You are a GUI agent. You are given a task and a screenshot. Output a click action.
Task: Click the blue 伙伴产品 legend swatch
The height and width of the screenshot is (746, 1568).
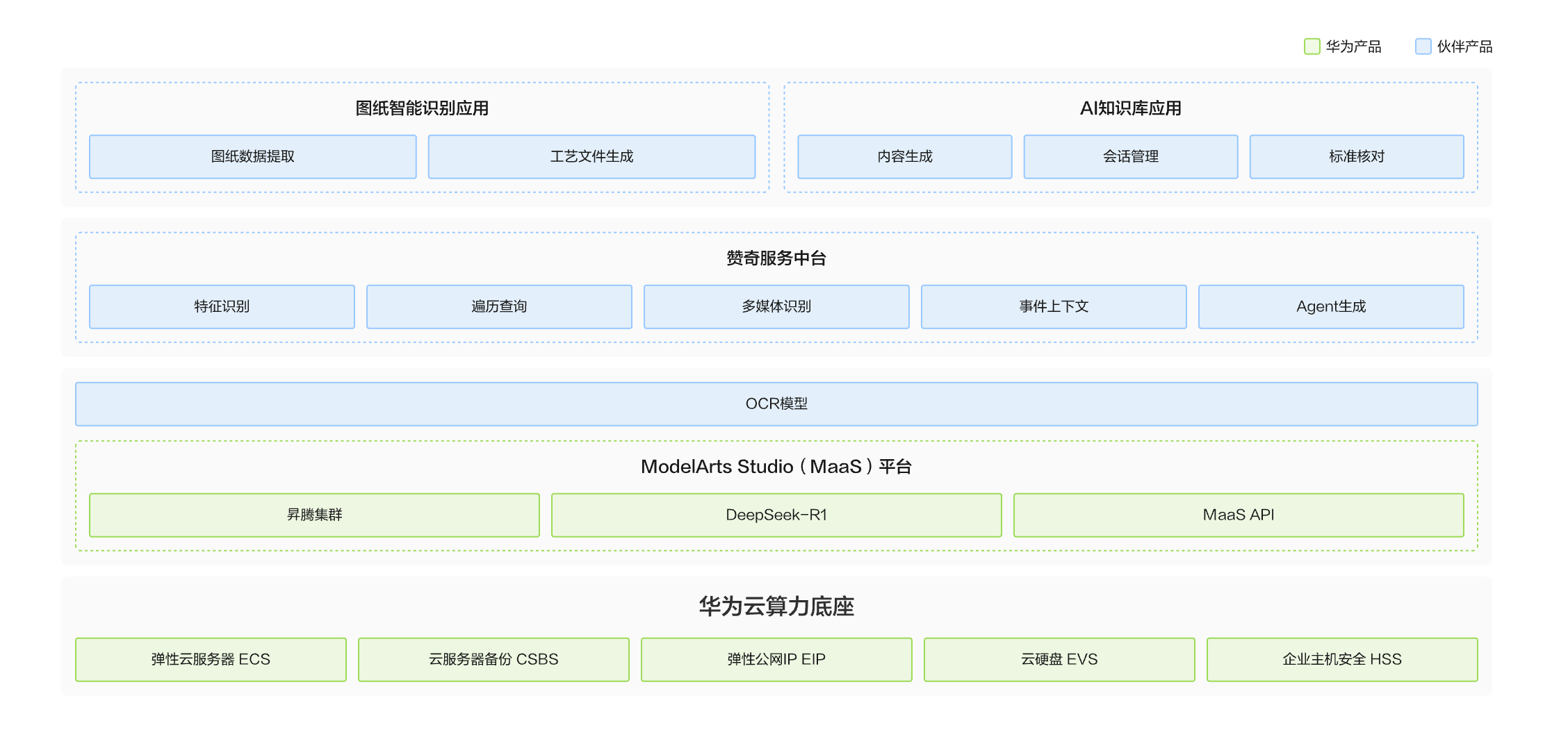pyautogui.click(x=1423, y=47)
